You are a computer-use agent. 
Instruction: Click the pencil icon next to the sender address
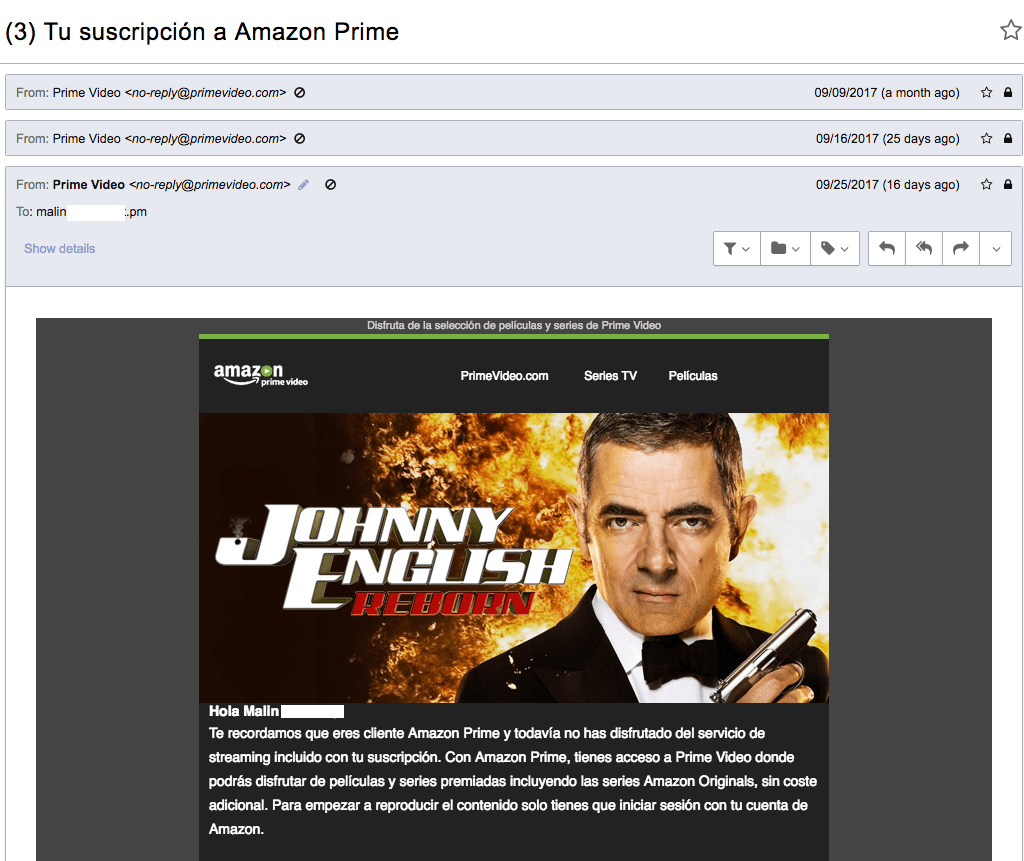pyautogui.click(x=304, y=185)
